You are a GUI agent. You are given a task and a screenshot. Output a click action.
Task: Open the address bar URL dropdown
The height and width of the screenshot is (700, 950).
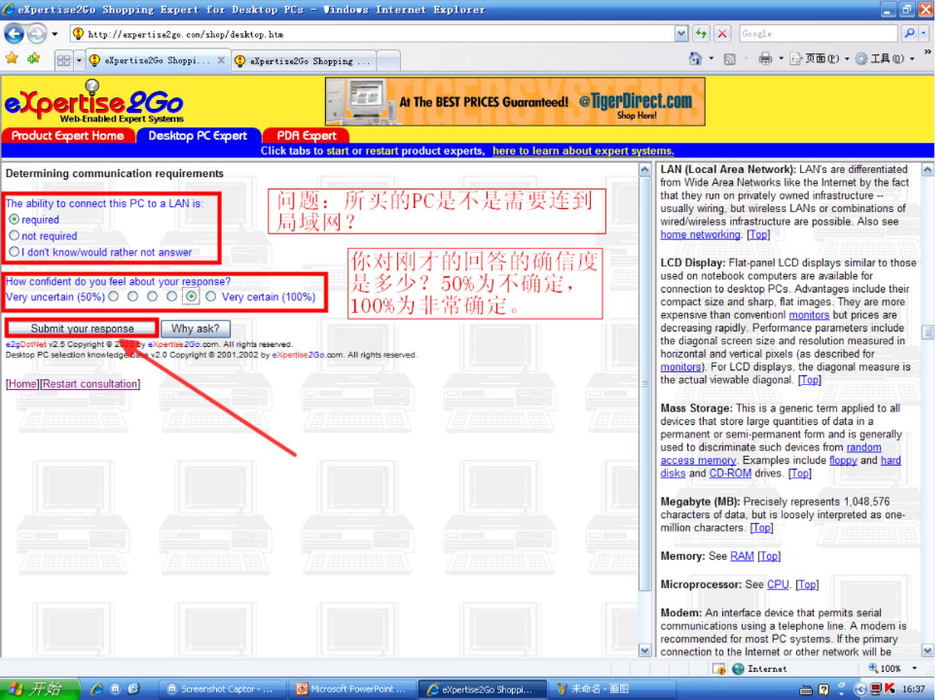pyautogui.click(x=681, y=34)
